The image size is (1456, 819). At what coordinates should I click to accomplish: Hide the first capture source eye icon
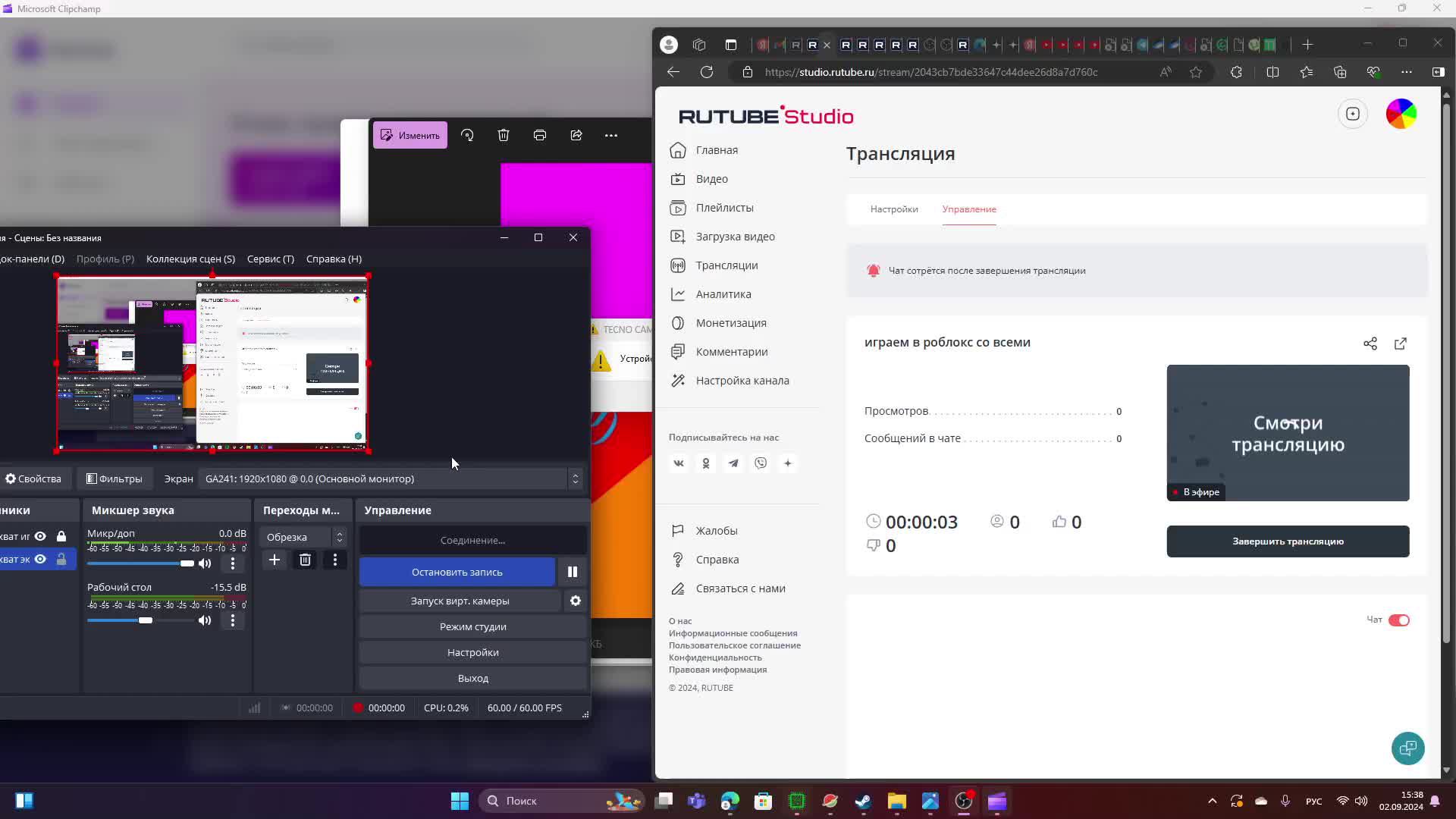[40, 536]
